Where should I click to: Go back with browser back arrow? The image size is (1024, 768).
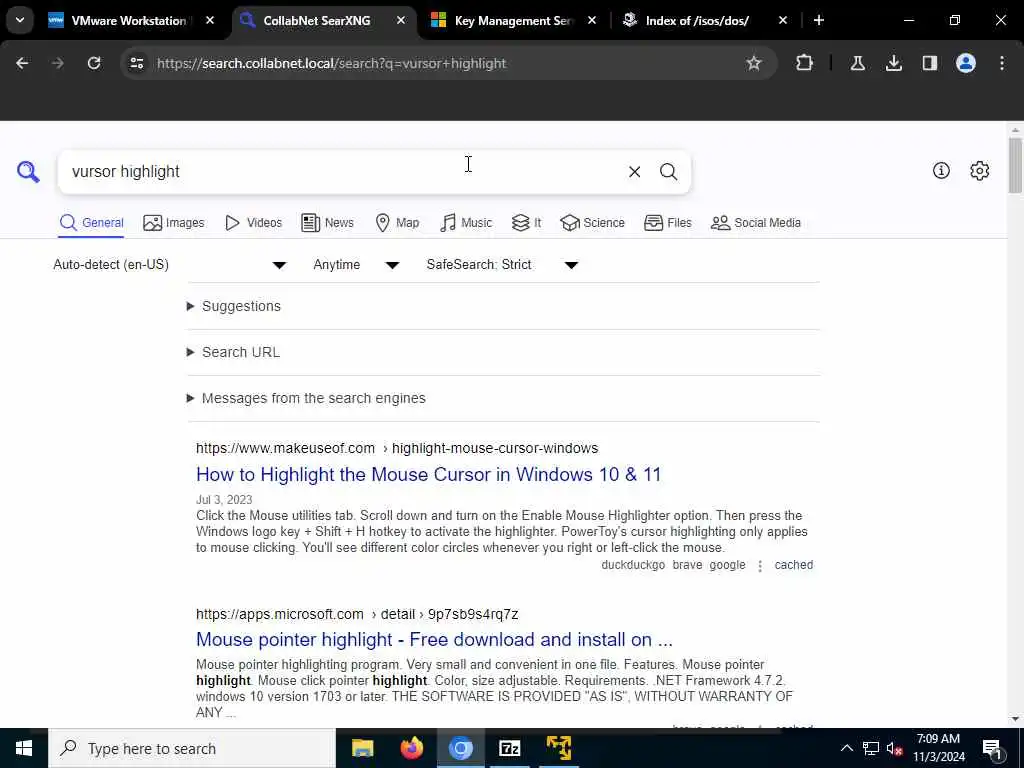tap(22, 63)
